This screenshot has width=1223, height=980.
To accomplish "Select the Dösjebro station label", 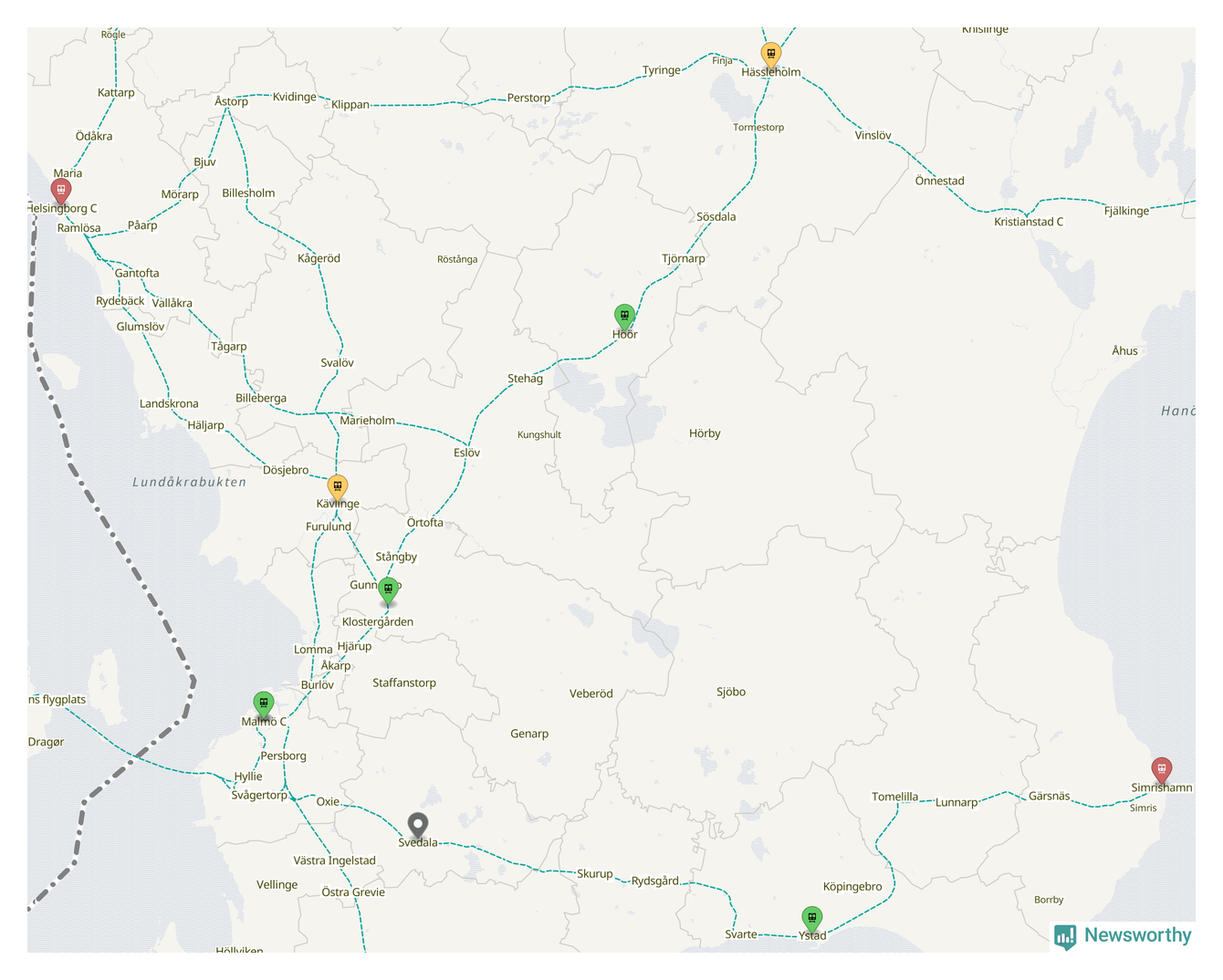I will (x=286, y=470).
